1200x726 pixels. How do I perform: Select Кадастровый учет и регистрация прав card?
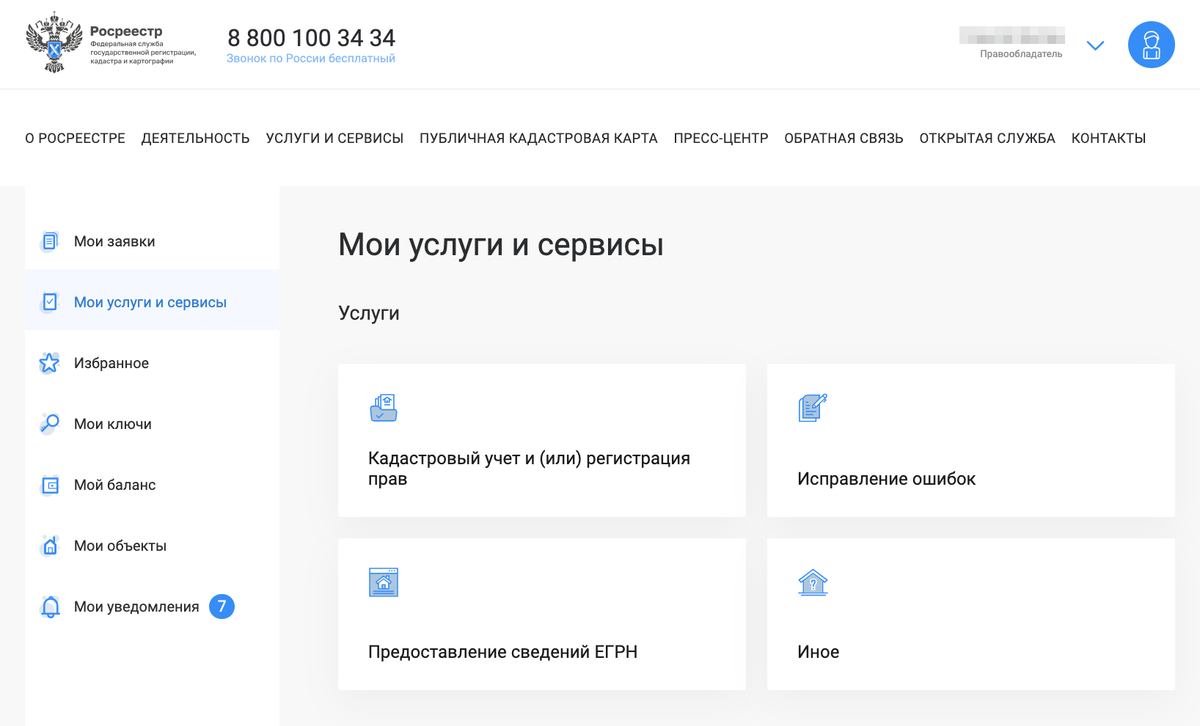(541, 440)
